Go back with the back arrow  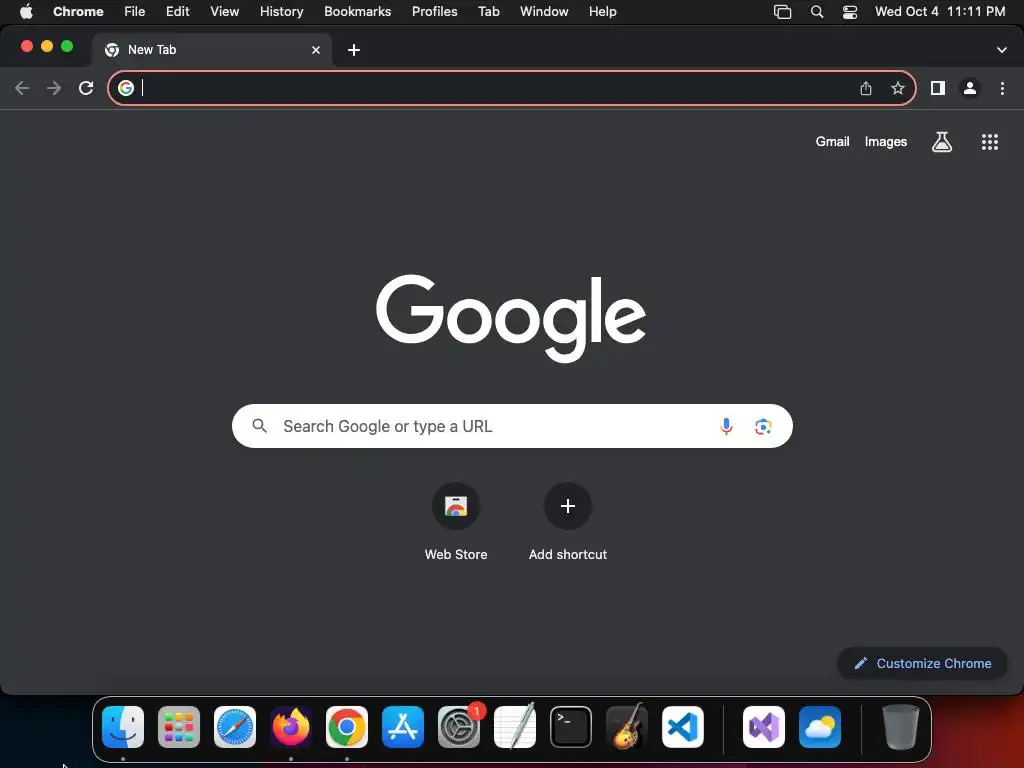[x=22, y=88]
